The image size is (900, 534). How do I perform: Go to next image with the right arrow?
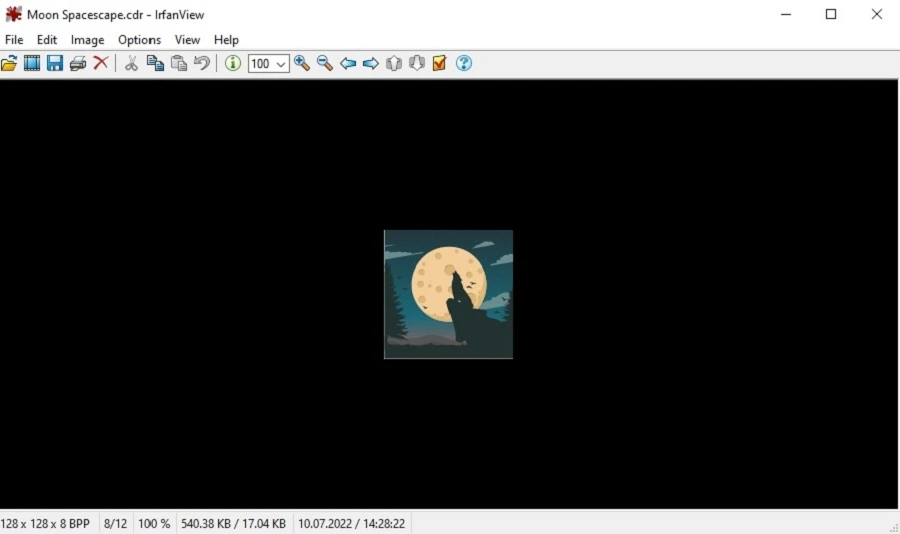click(371, 63)
